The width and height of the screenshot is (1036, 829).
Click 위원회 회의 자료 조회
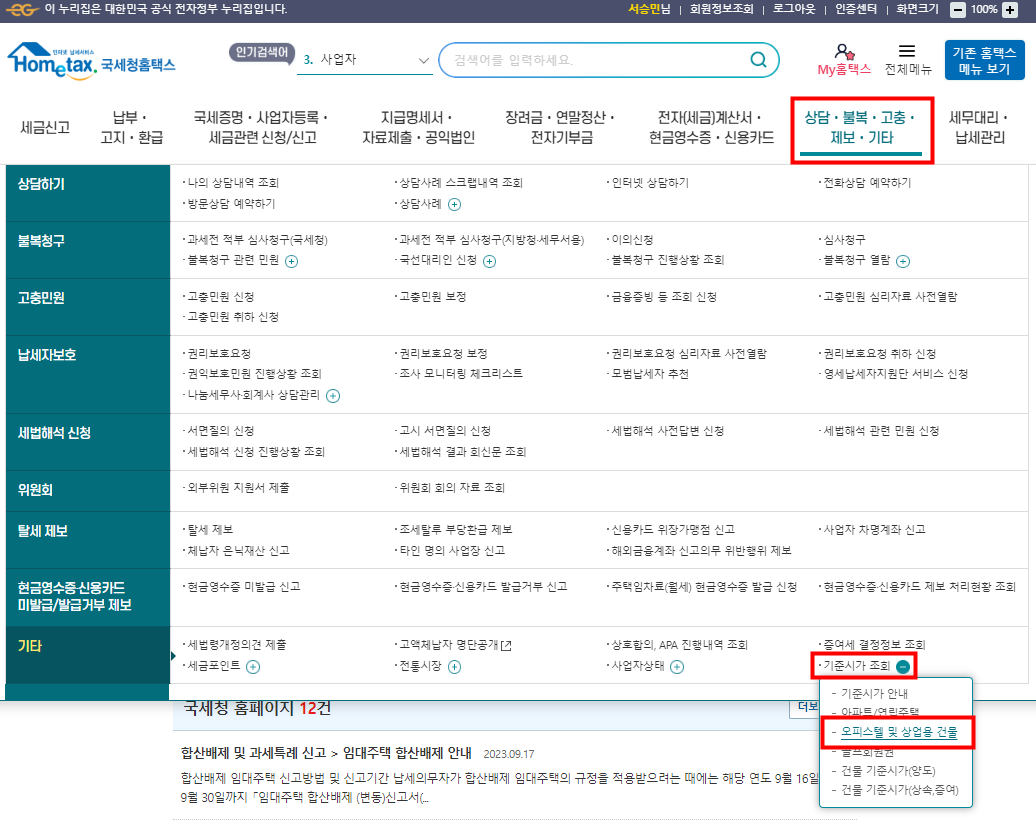[x=452, y=487]
